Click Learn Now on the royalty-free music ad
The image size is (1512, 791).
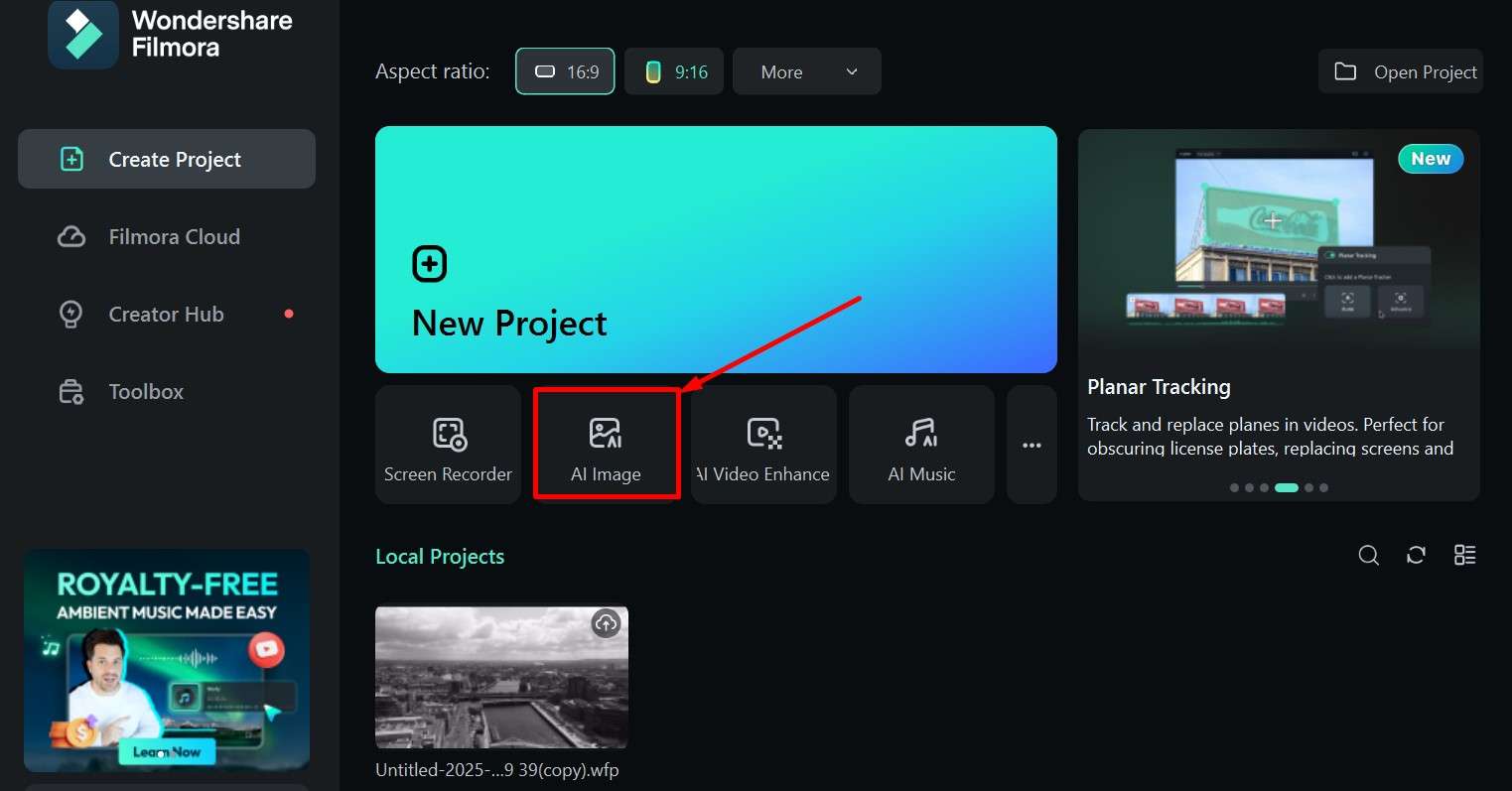coord(167,752)
